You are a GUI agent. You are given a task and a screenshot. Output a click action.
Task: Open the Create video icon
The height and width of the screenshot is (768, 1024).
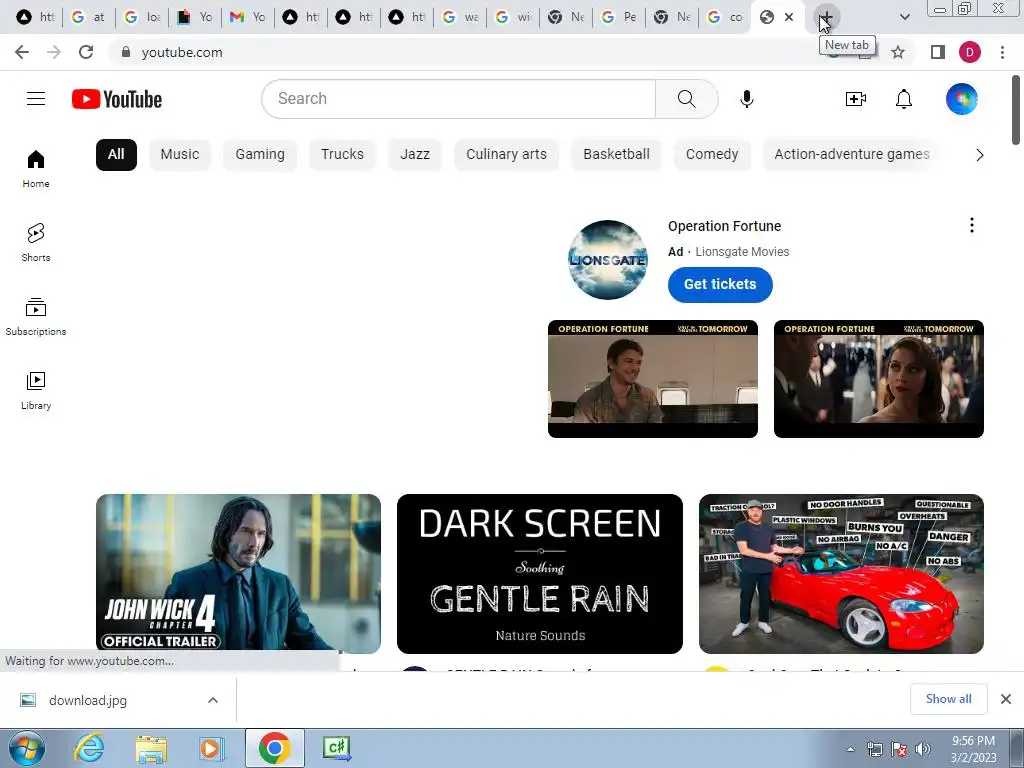856,99
